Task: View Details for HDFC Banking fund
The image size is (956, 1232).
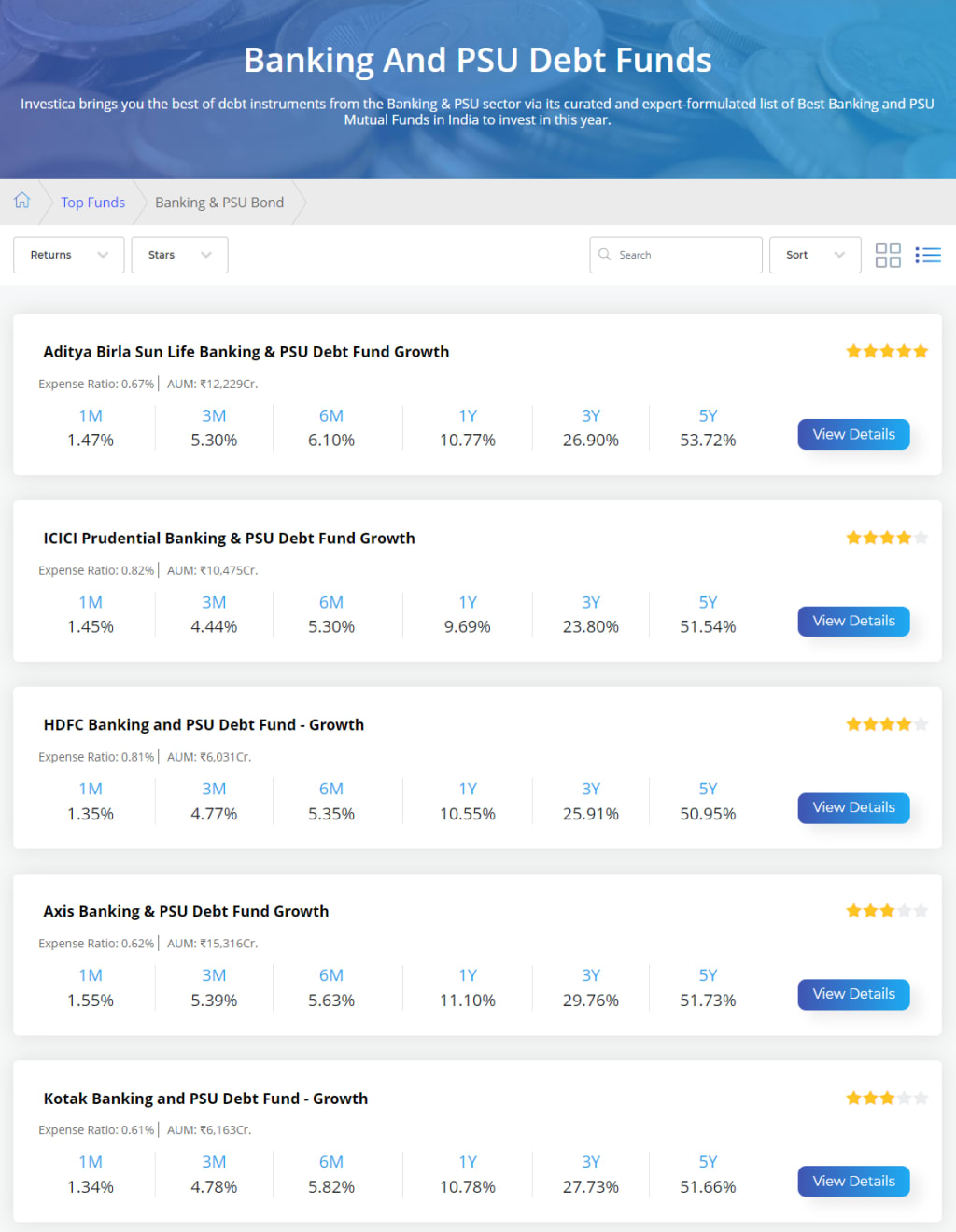Action: coord(853,807)
